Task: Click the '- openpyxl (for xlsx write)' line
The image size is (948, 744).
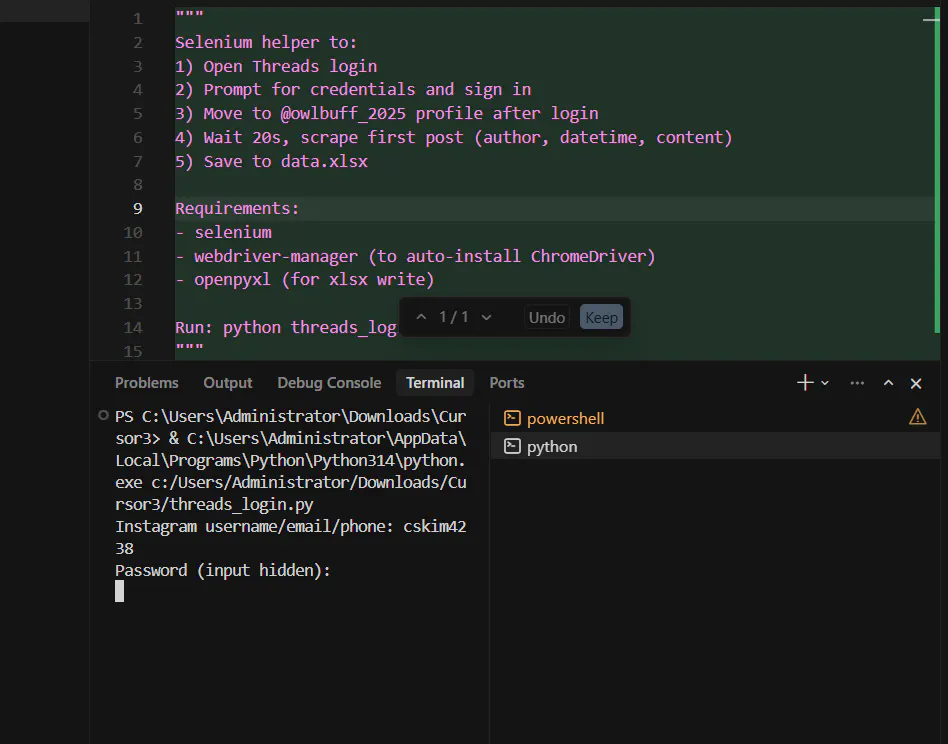Action: [x=305, y=279]
